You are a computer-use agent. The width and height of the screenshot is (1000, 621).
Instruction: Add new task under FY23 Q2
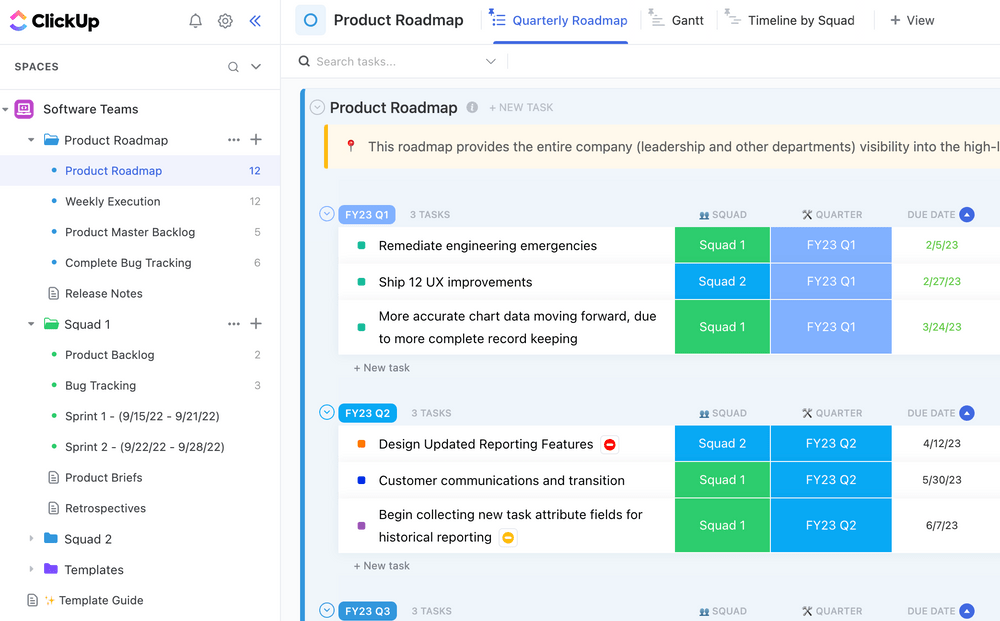point(381,566)
